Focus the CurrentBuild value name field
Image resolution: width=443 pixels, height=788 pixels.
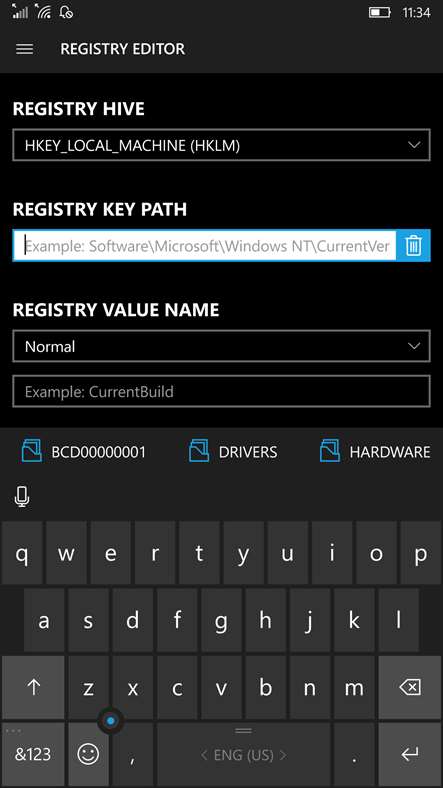[x=222, y=391]
